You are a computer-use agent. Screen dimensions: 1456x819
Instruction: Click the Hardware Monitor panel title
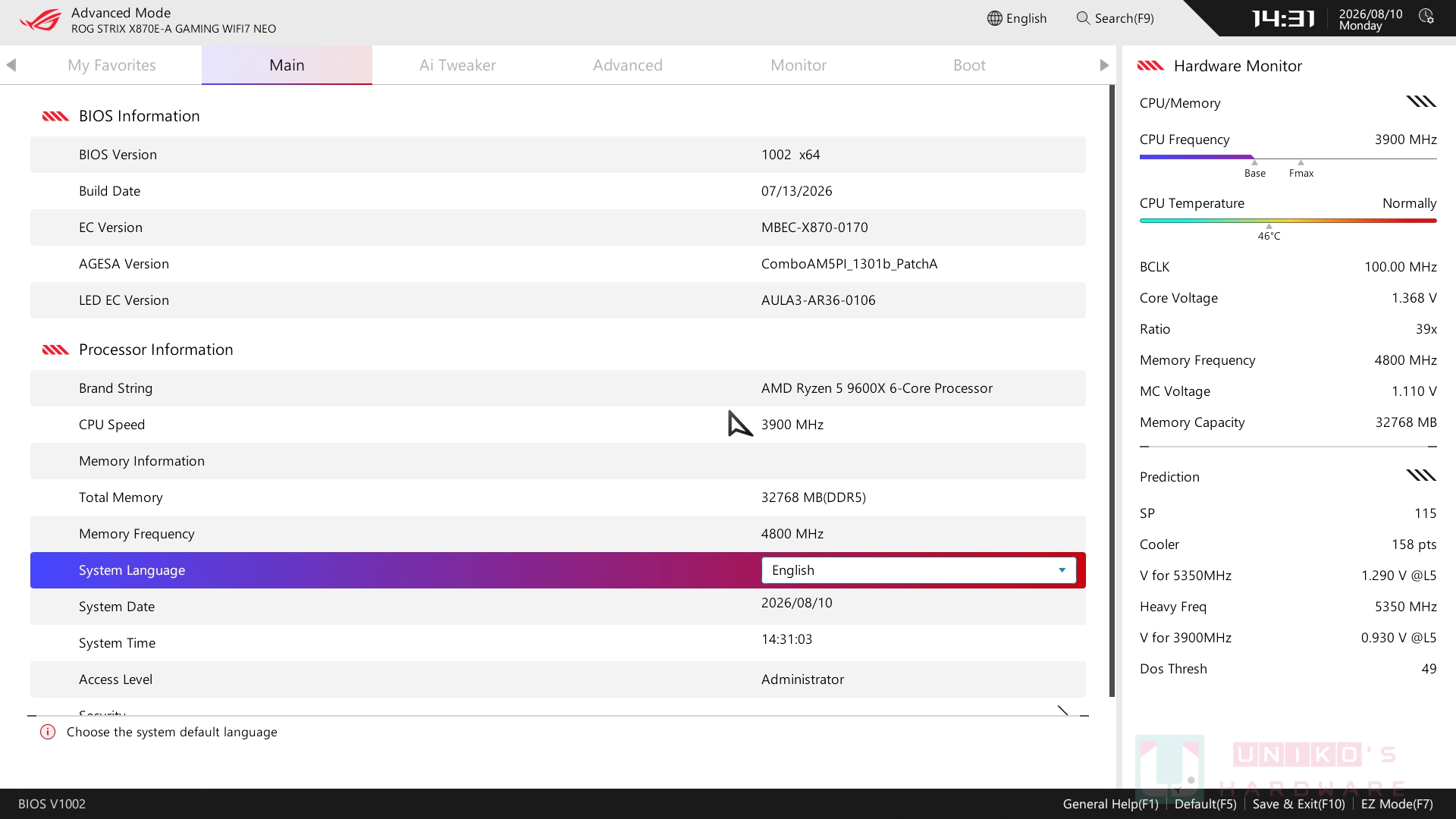(x=1238, y=66)
